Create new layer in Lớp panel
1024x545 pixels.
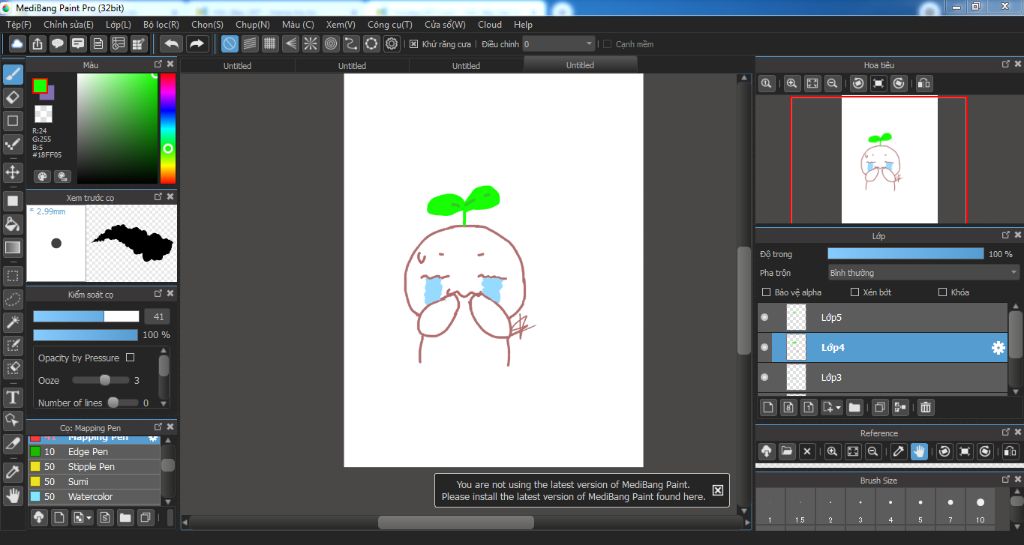[768, 407]
